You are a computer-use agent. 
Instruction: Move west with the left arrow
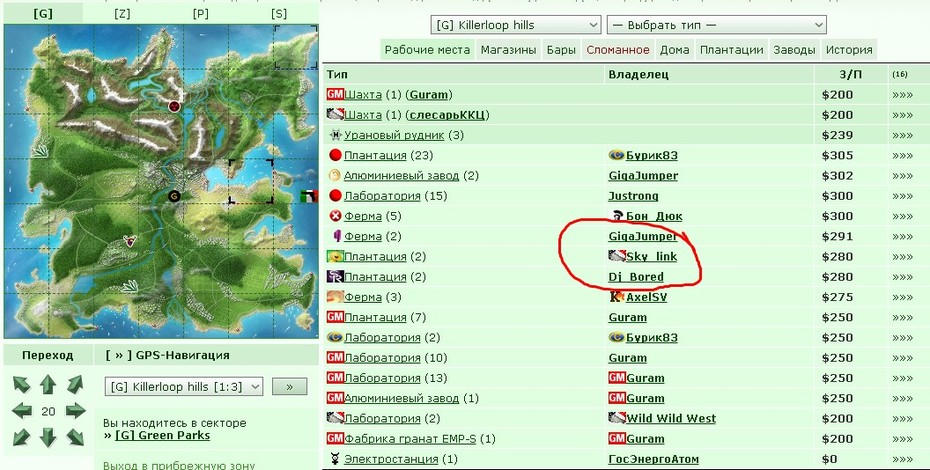[22, 411]
